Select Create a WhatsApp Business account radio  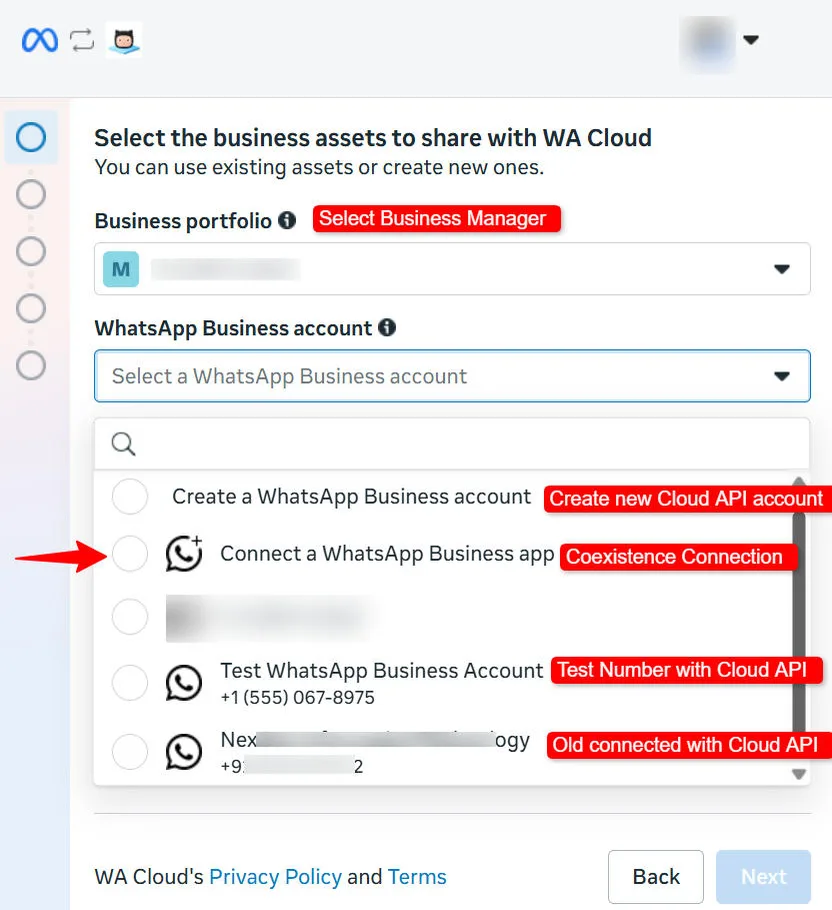130,497
